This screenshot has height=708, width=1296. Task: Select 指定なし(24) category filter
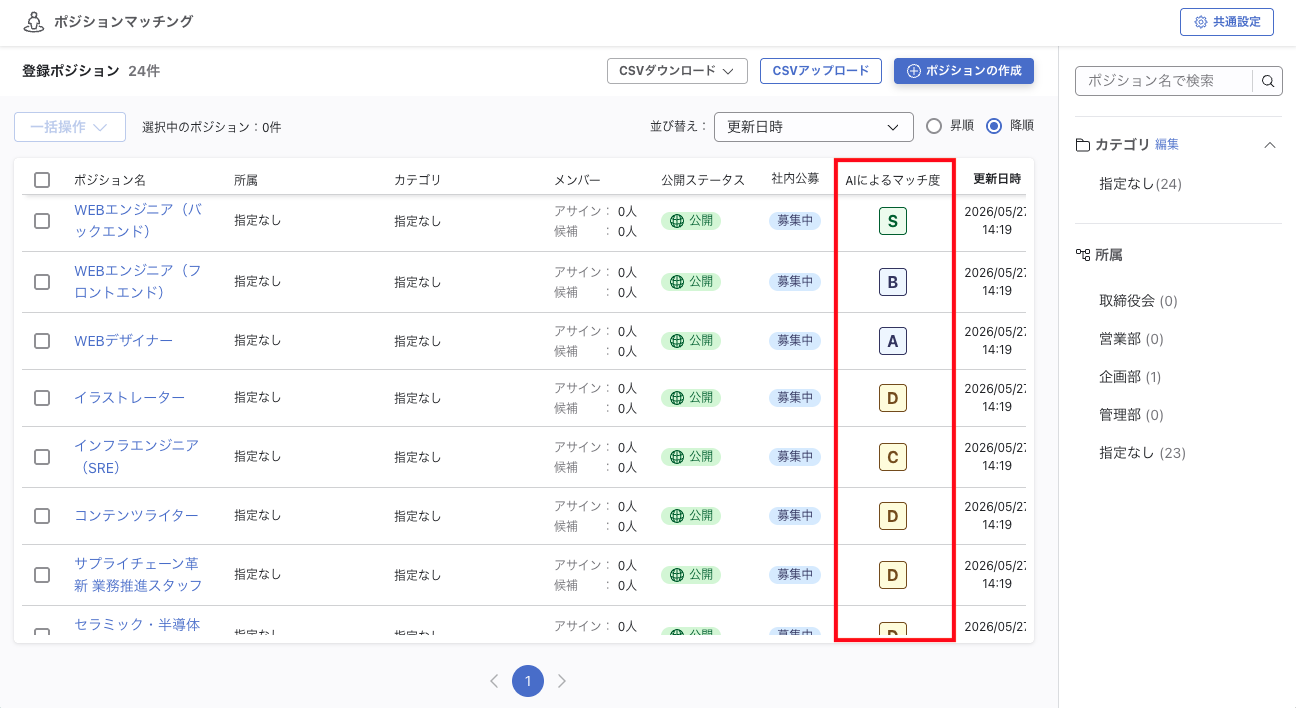point(1141,184)
